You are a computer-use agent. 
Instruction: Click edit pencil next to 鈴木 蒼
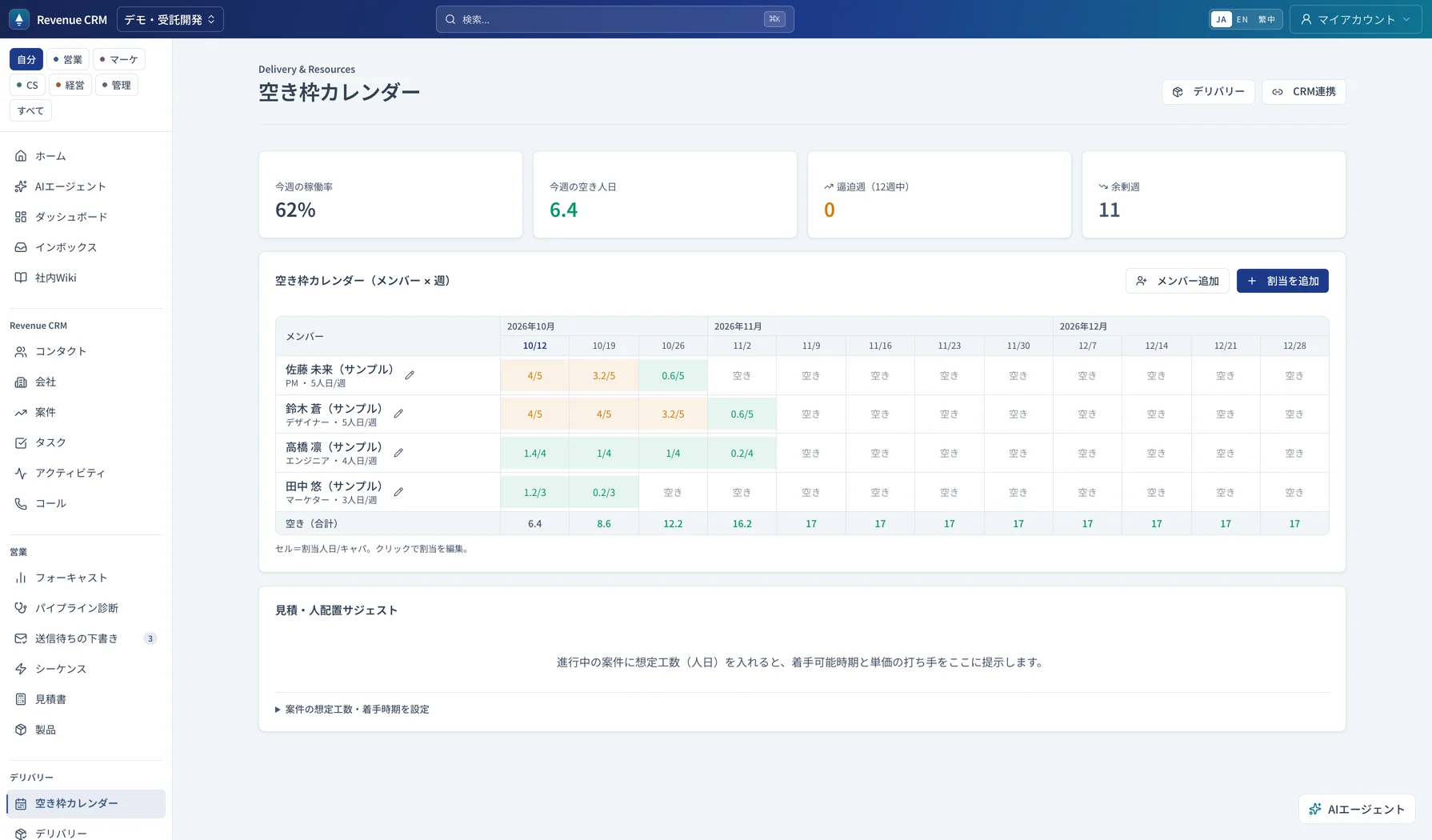[x=398, y=414]
